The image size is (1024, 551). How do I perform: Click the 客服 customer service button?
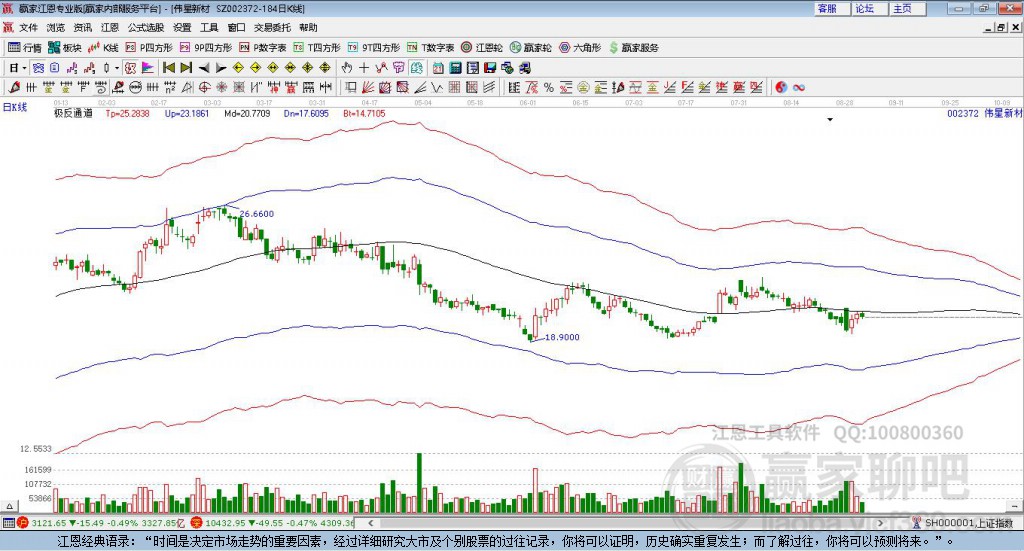pyautogui.click(x=831, y=8)
